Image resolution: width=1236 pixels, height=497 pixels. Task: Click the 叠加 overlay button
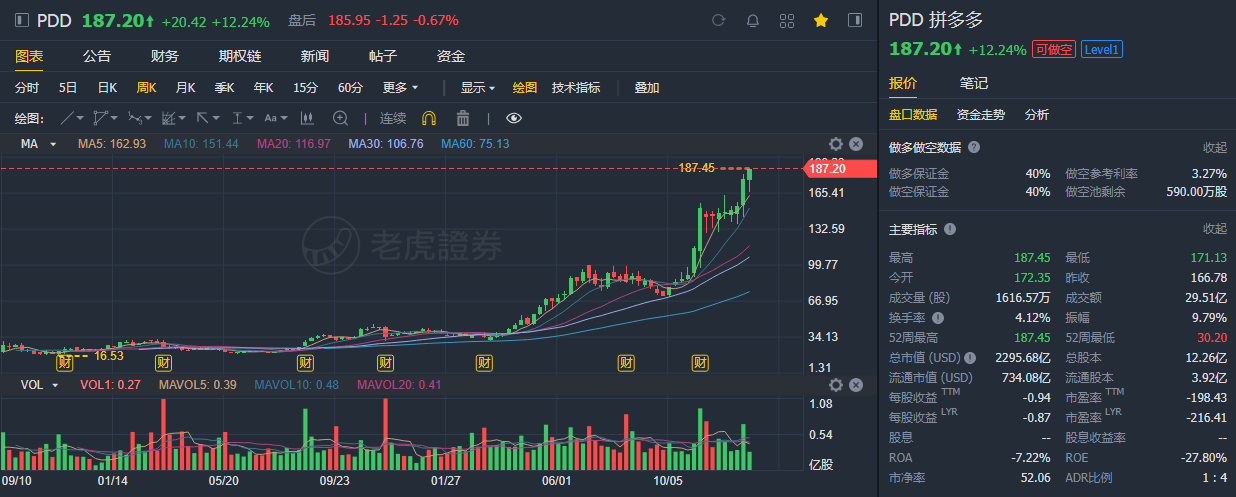tap(647, 87)
